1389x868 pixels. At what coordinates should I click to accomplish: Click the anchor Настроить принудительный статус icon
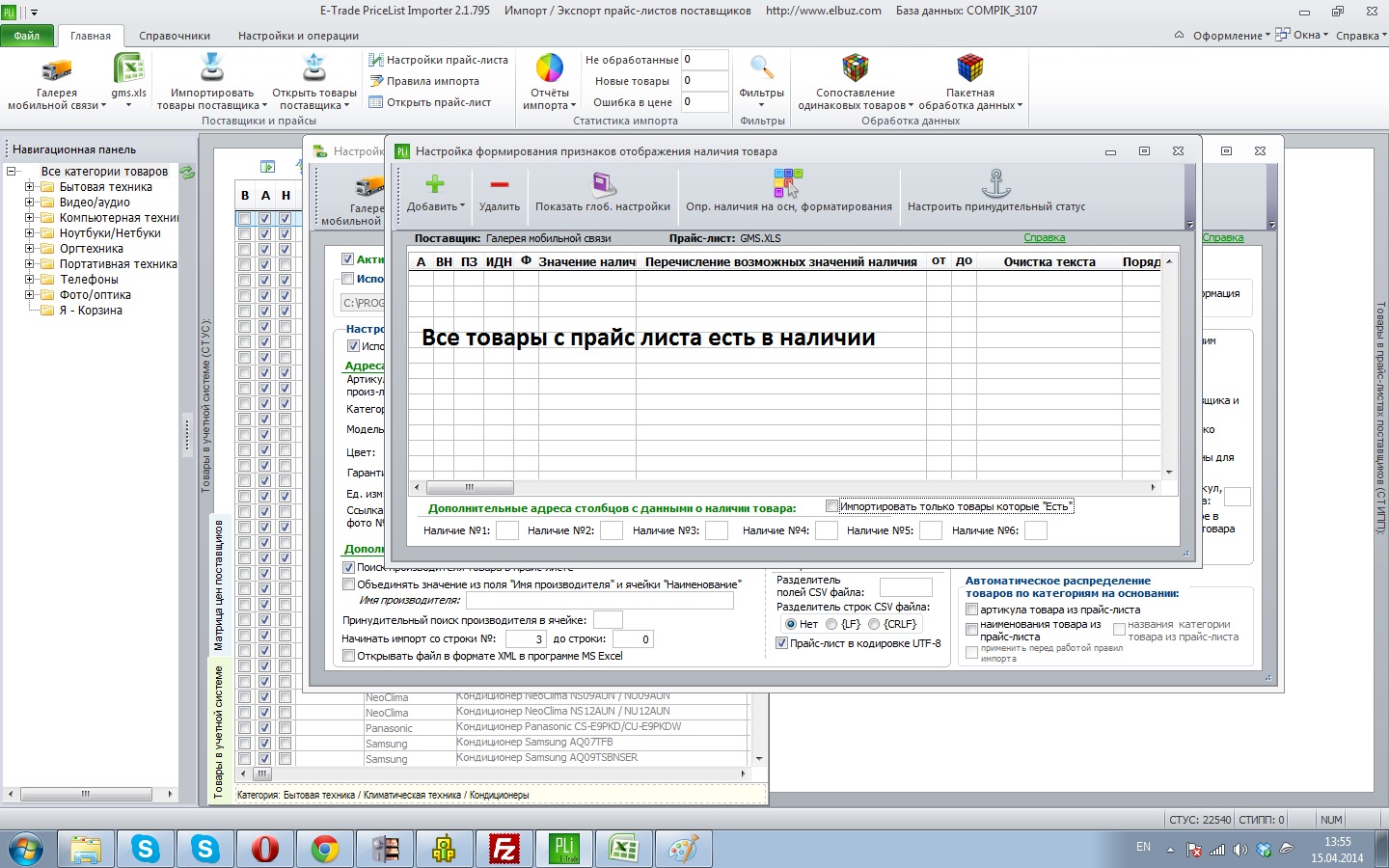(995, 182)
